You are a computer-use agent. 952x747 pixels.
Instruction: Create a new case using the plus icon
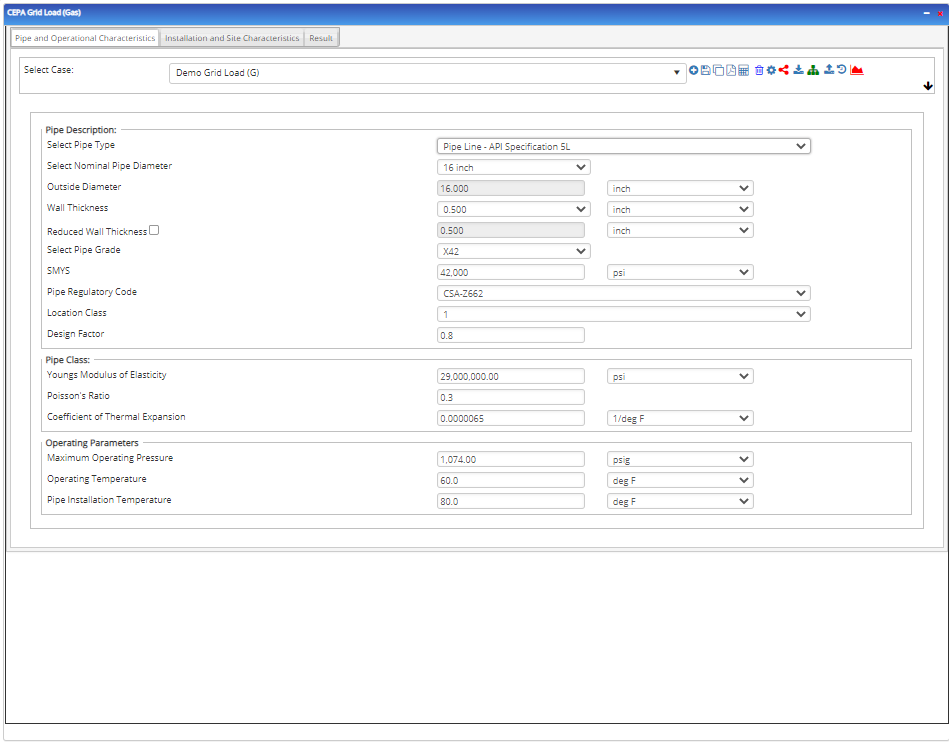694,69
